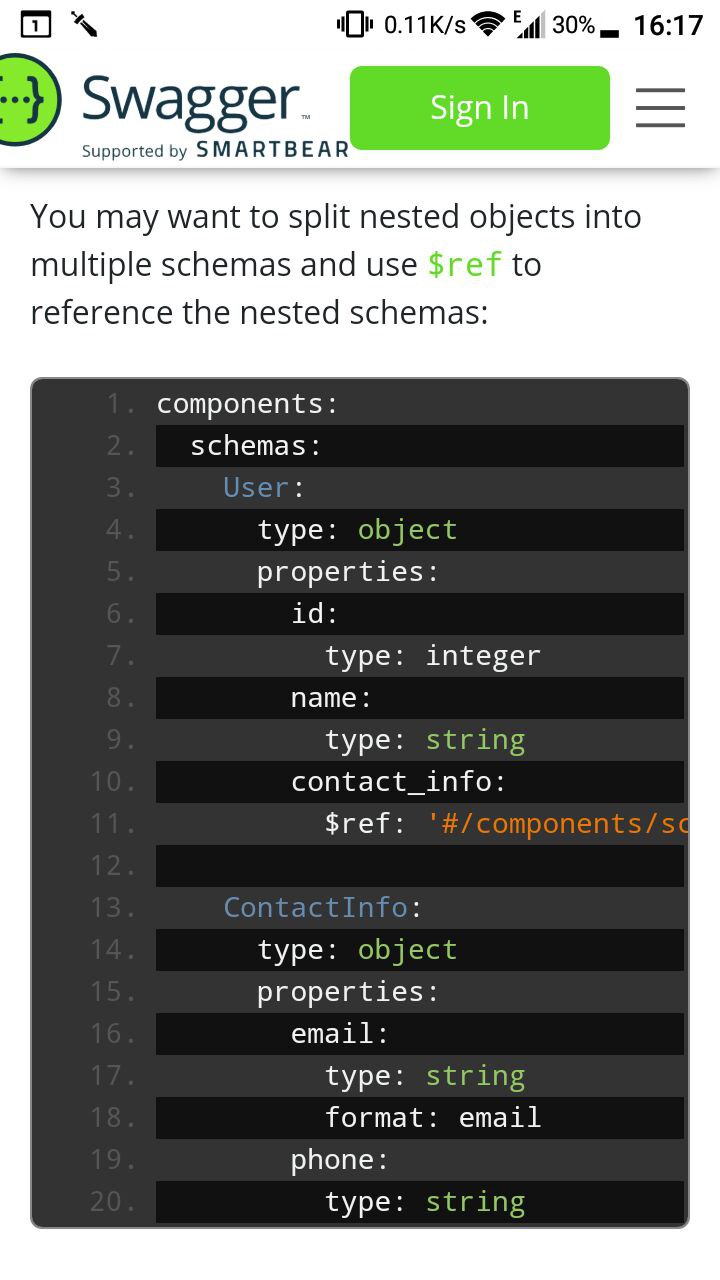720x1280 pixels.
Task: Tap the color picker notification icon
Action: point(84,24)
